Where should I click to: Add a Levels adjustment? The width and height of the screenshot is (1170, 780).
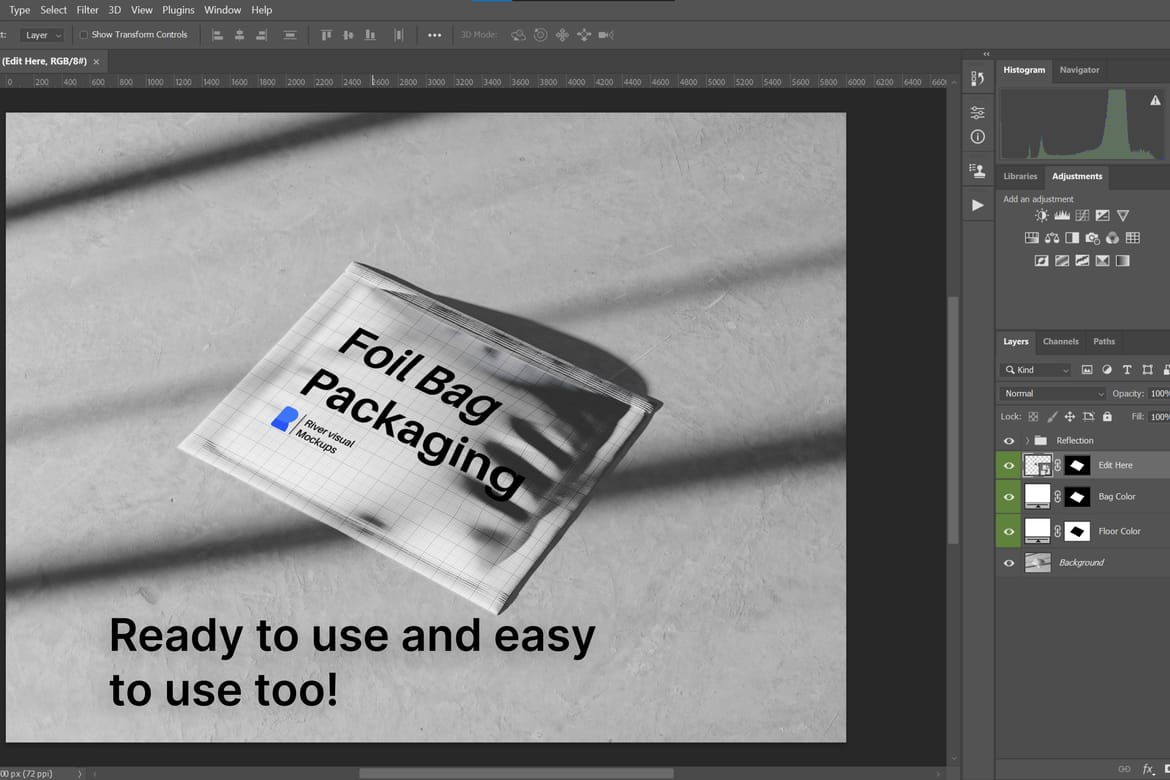(1062, 216)
